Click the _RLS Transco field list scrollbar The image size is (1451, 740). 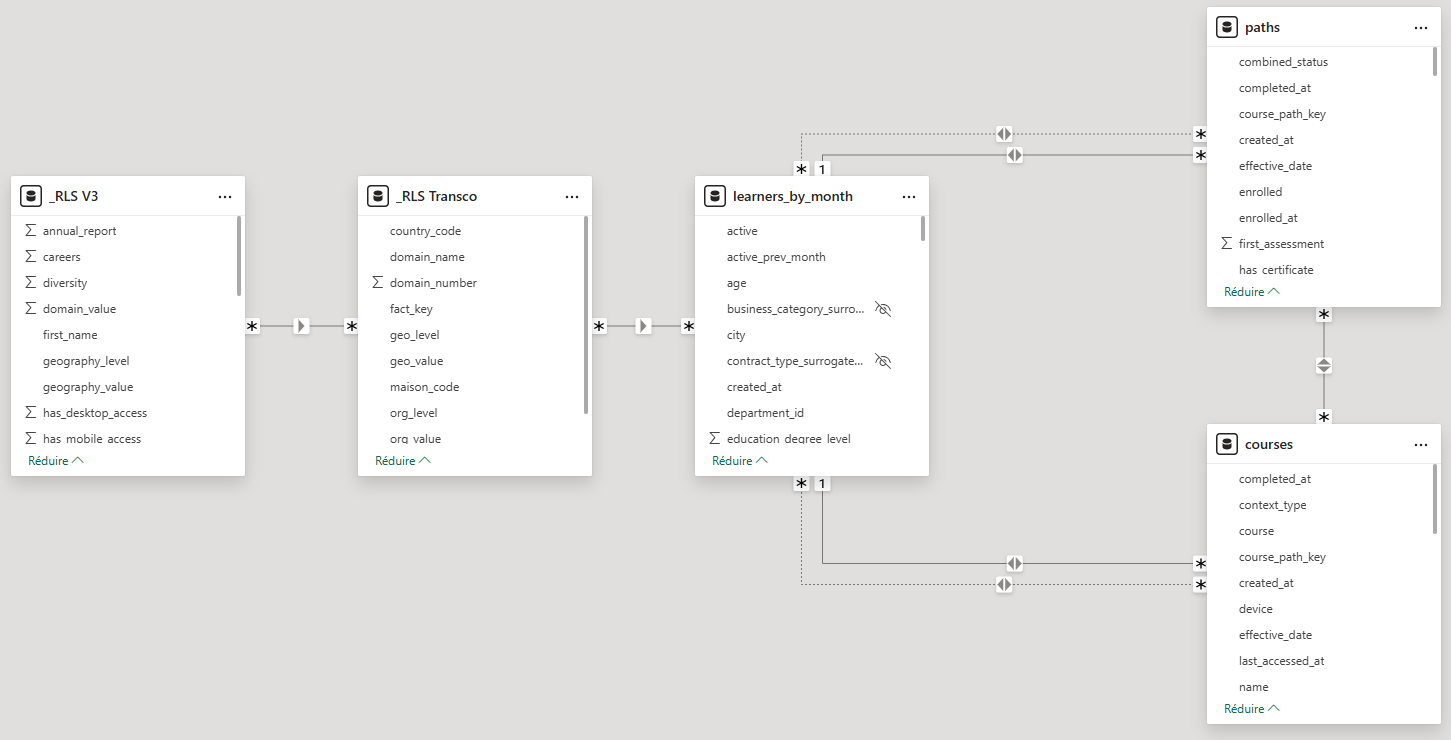(x=586, y=315)
